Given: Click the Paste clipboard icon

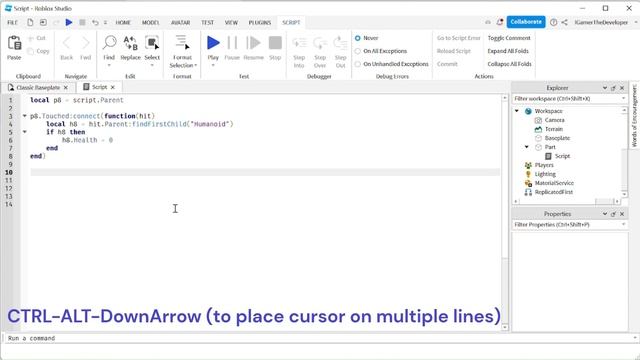Looking at the screenshot, I should 14,43.
